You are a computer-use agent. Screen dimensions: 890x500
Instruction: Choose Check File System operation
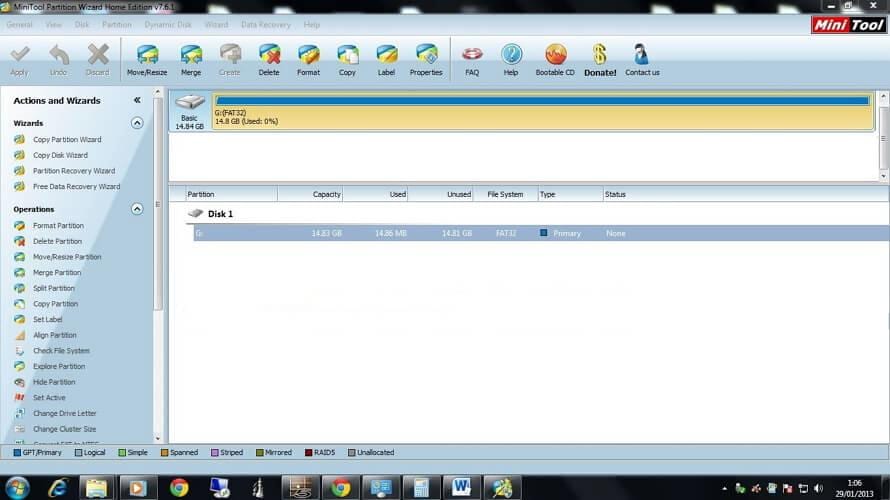click(61, 351)
